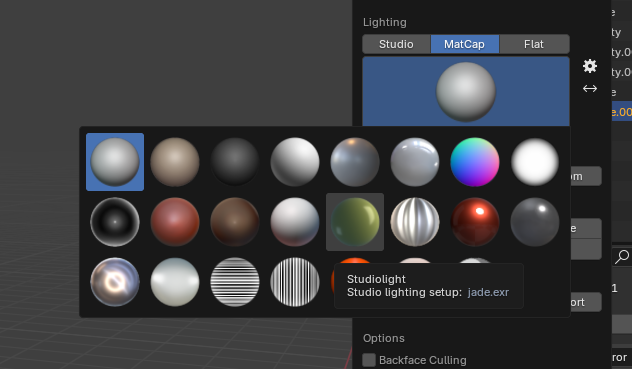Pick the chrome reflective ring MatCap
Screen dimensions: 632x369
click(115, 282)
